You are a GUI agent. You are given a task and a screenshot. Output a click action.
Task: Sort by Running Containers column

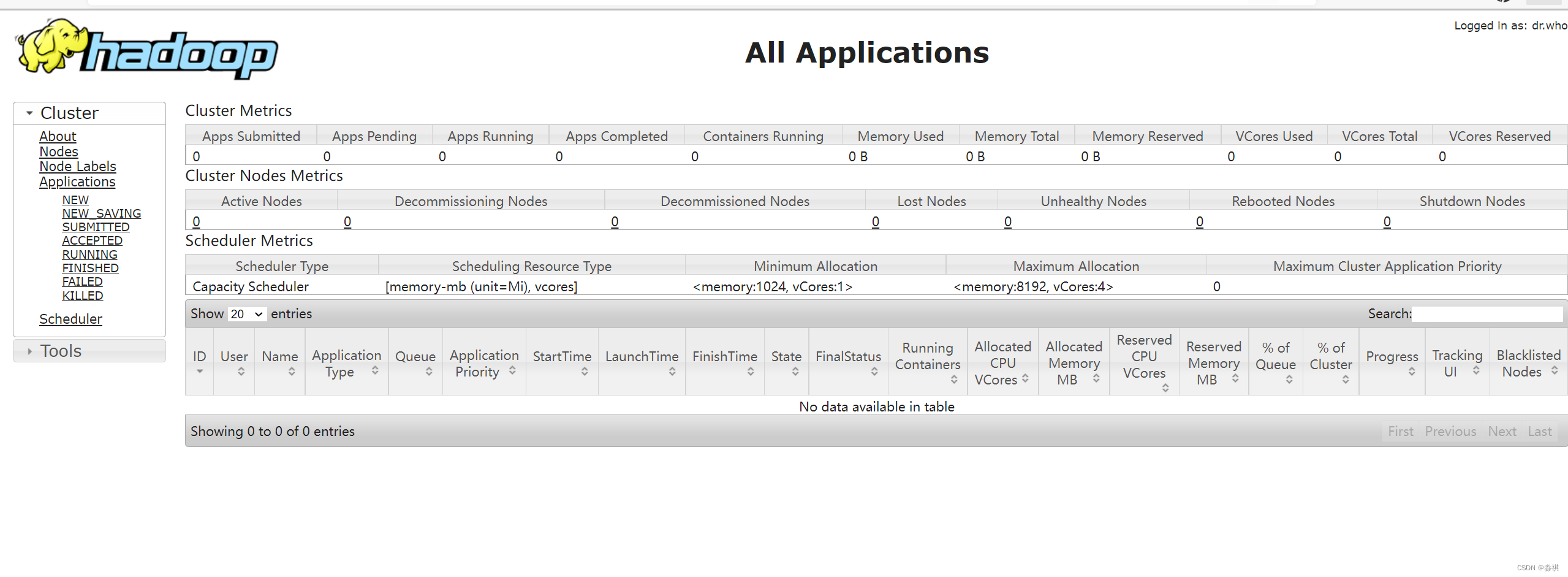tap(928, 362)
